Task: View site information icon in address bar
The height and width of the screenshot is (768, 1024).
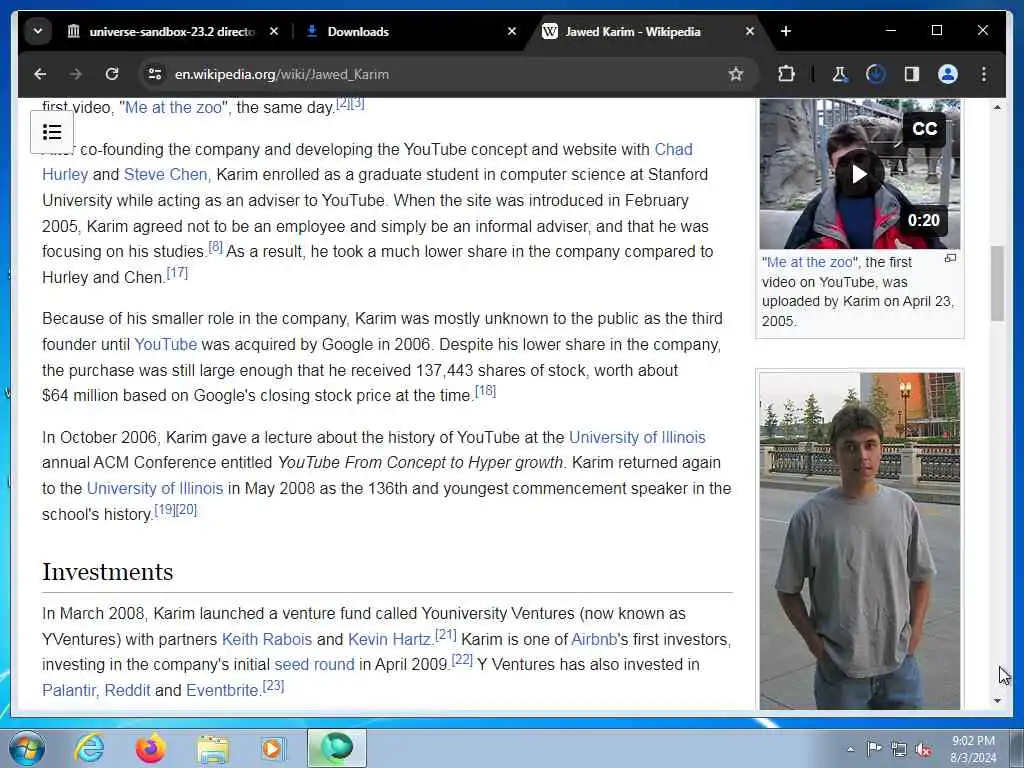Action: tap(155, 74)
